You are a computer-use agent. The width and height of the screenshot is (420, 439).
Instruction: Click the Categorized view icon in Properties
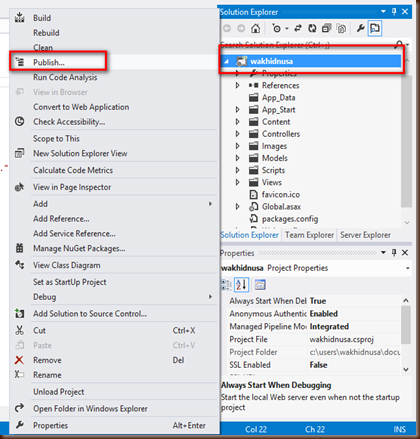click(x=226, y=285)
